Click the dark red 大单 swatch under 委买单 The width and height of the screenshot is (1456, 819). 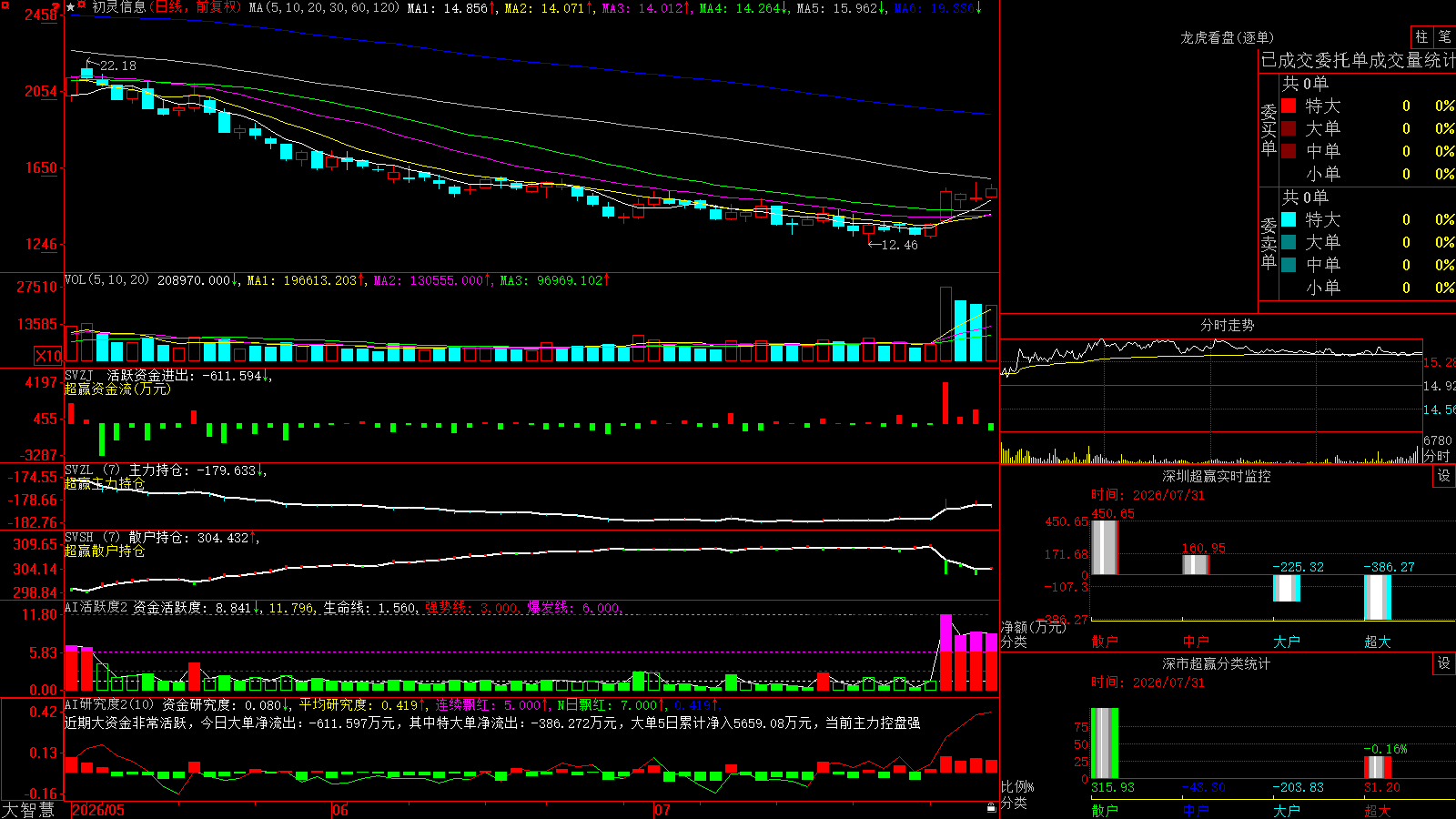(x=1289, y=128)
